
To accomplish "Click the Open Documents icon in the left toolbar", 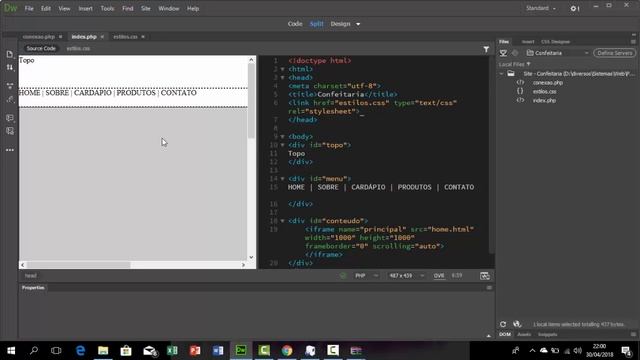I will coord(10,54).
